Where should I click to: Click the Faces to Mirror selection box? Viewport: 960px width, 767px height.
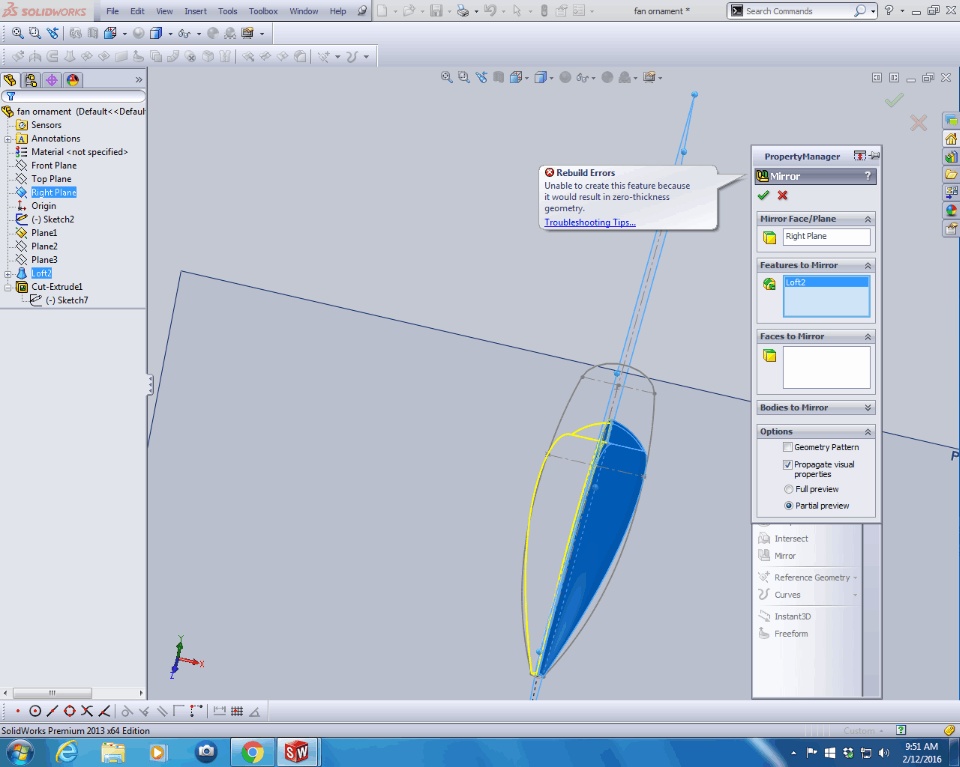click(x=826, y=367)
